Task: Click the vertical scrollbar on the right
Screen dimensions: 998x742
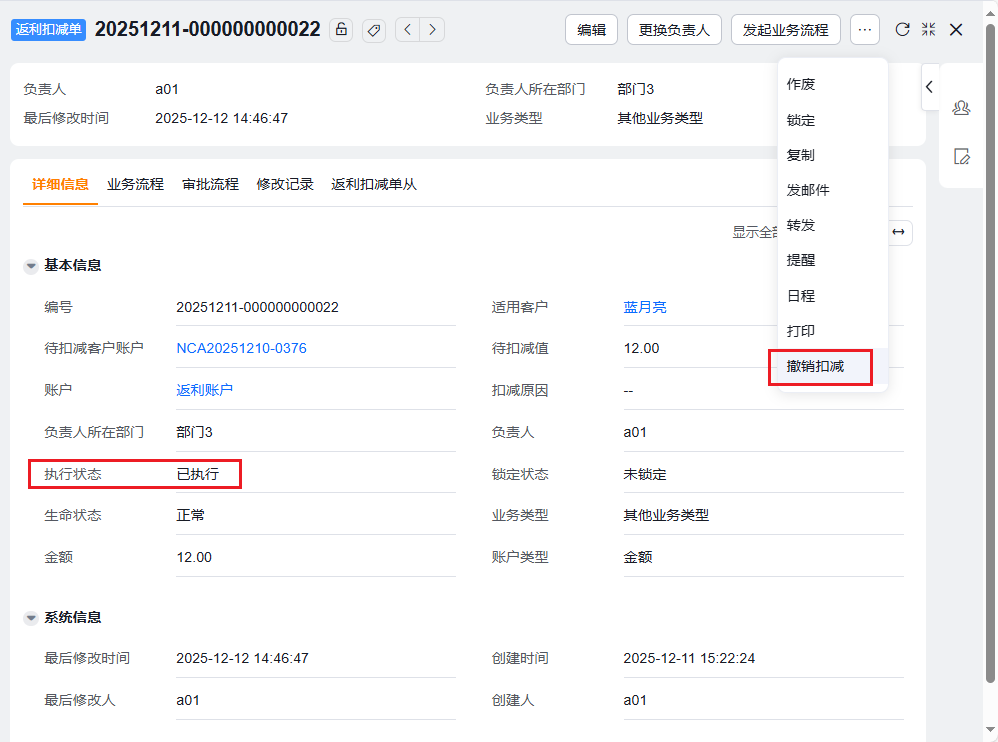Action: coord(990,353)
